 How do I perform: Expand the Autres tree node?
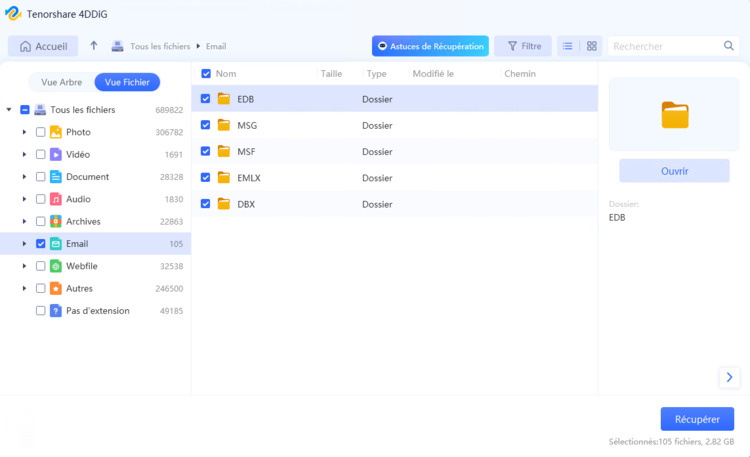pos(24,288)
